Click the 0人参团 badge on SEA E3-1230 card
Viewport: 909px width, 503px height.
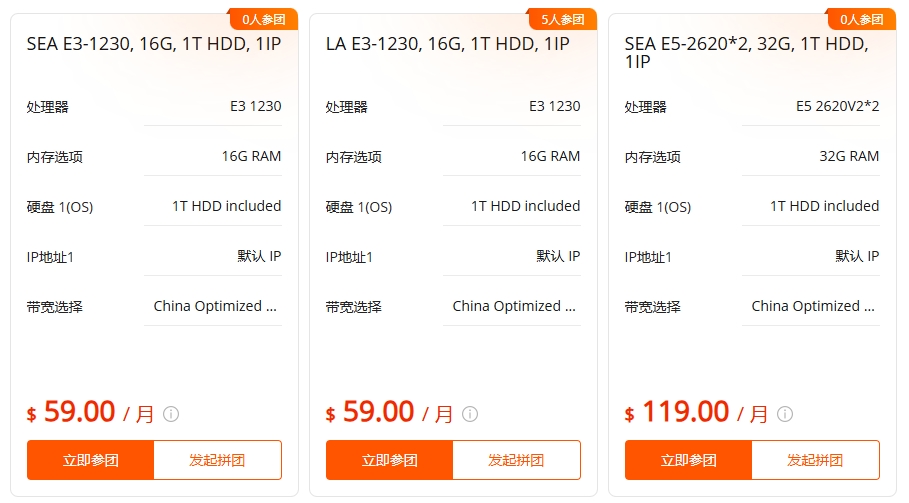tap(263, 19)
